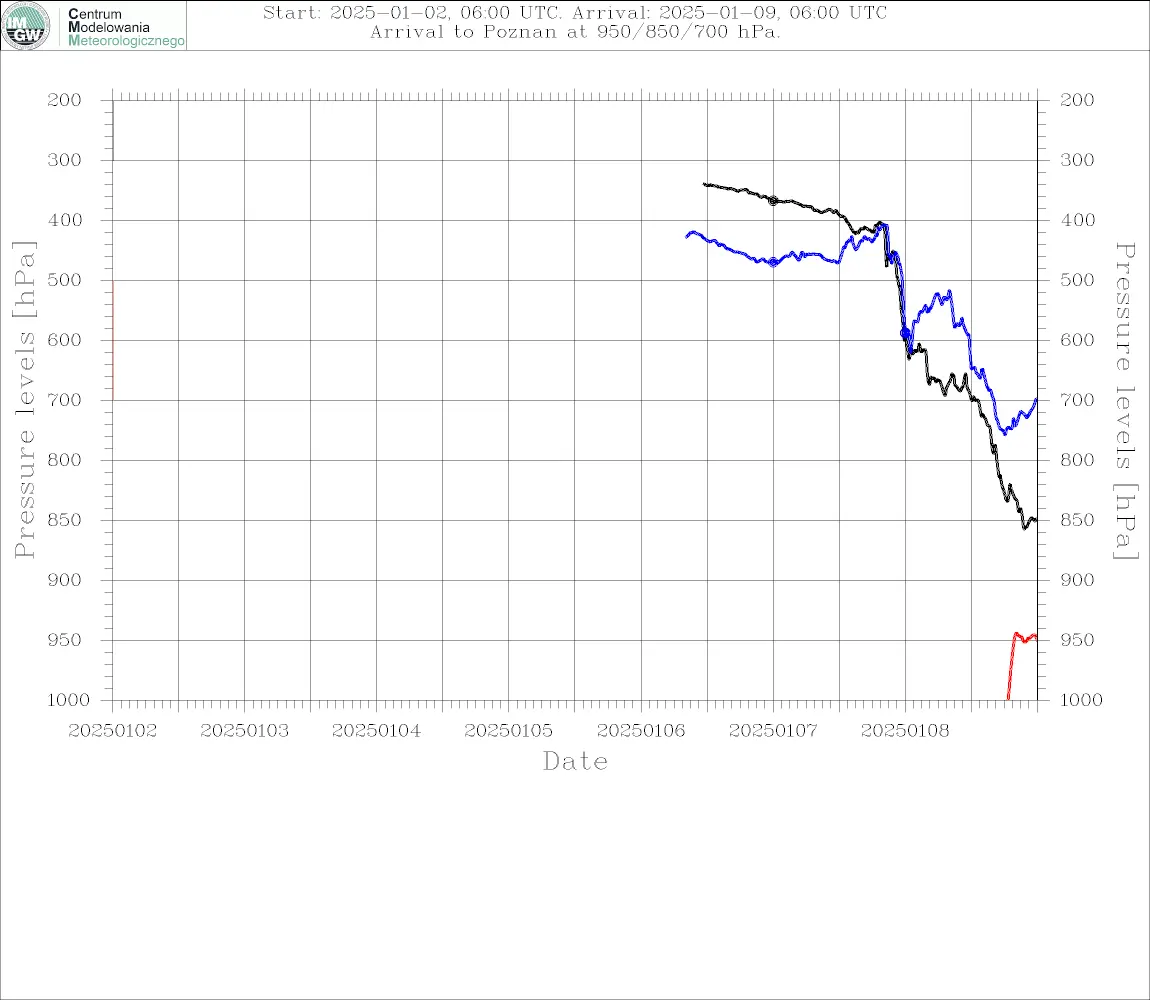Click the 20250103 date tick label
This screenshot has width=1150, height=1000.
[244, 731]
